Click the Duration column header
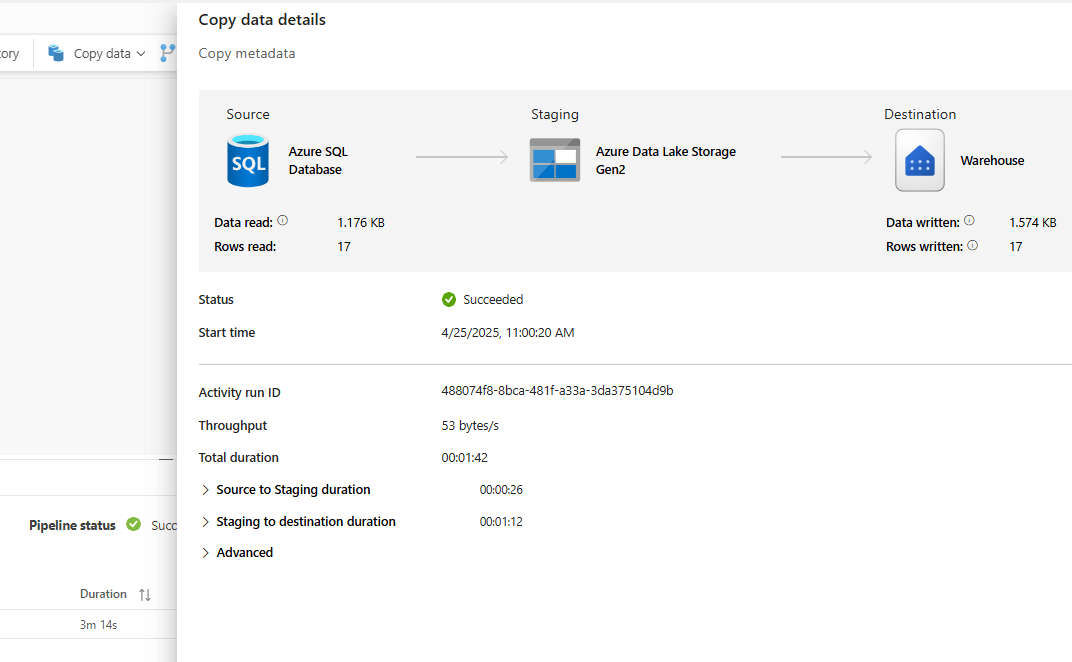The image size is (1072, 662). click(x=103, y=594)
